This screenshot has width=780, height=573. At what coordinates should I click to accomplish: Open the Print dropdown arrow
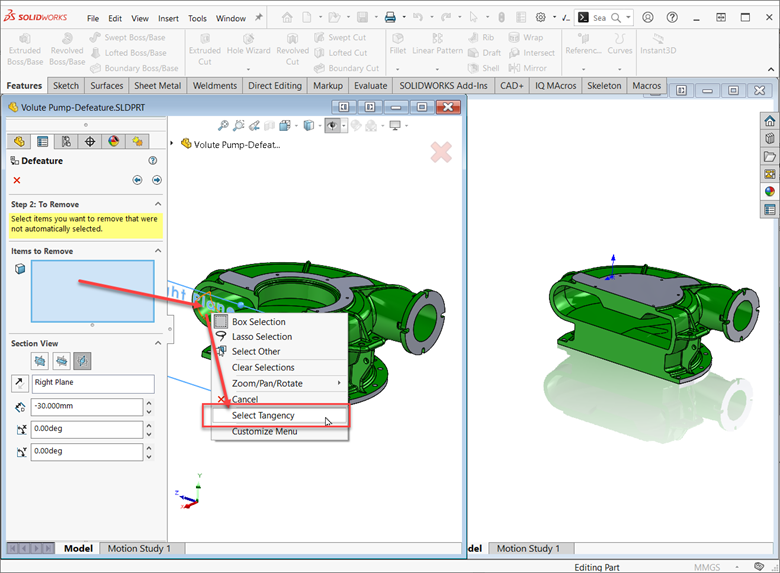(x=404, y=17)
